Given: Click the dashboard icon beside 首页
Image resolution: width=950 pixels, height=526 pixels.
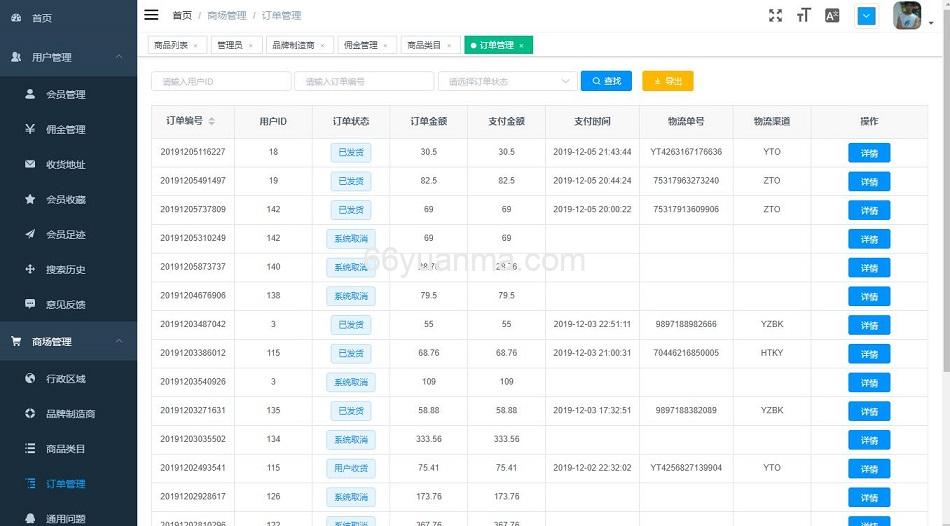Looking at the screenshot, I should coord(16,18).
